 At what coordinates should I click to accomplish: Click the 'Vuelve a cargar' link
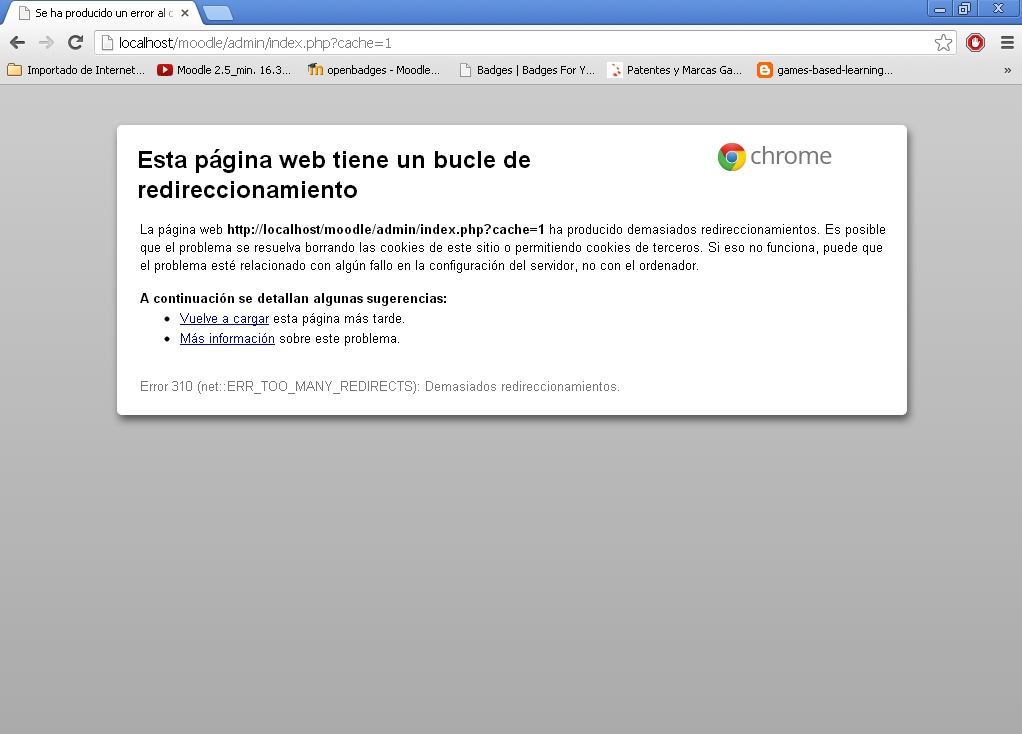click(x=224, y=318)
